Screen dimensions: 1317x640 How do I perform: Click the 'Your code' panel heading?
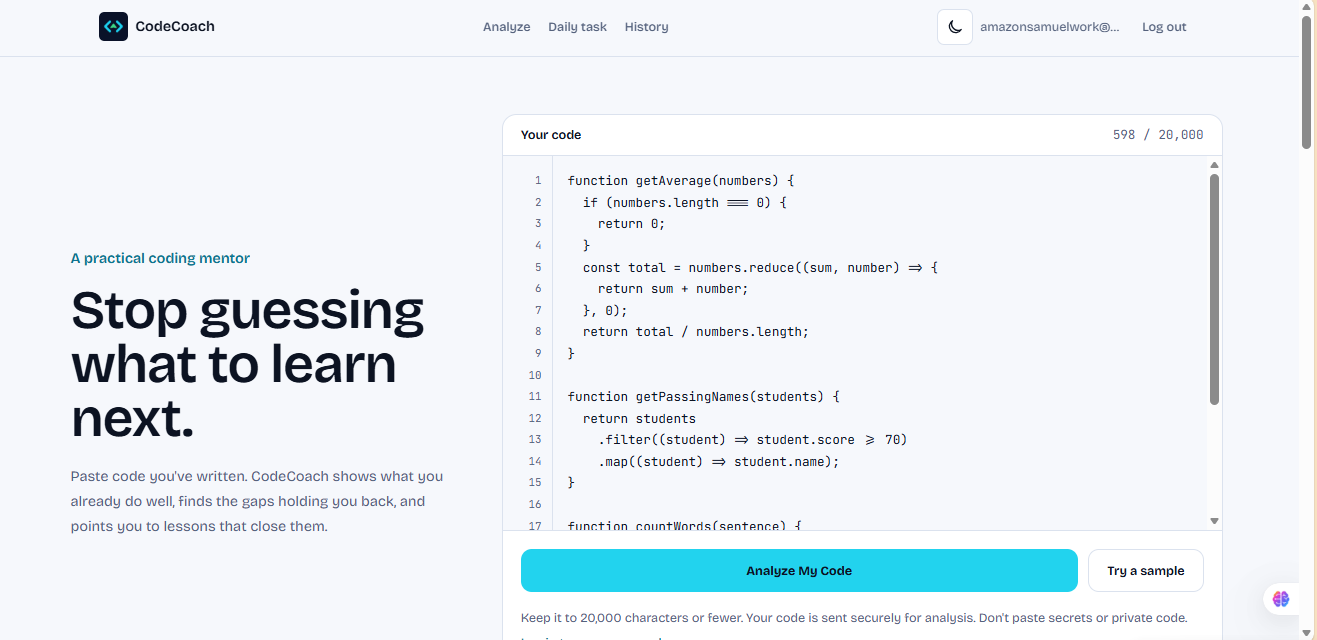(551, 135)
